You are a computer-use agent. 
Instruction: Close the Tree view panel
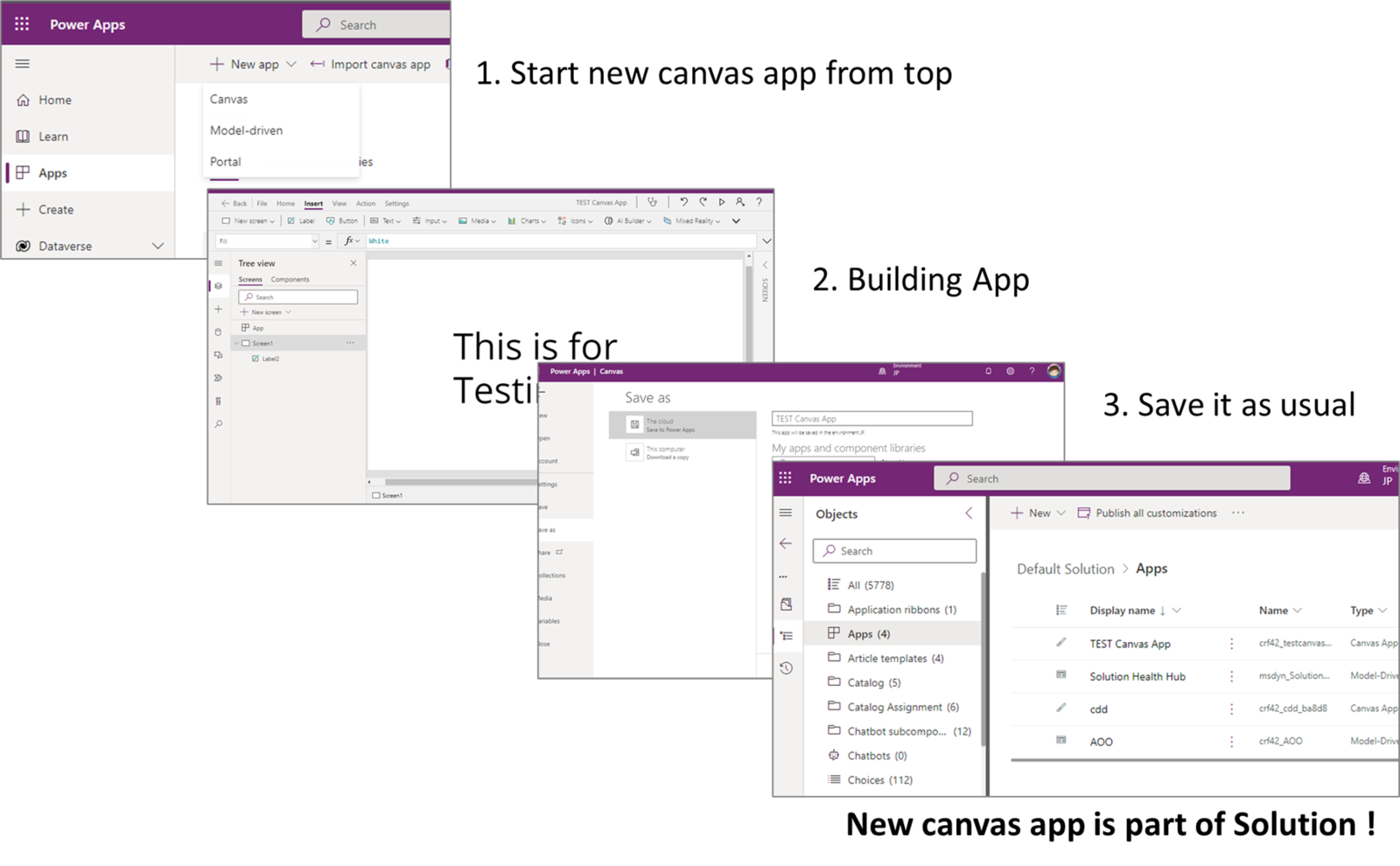(353, 263)
